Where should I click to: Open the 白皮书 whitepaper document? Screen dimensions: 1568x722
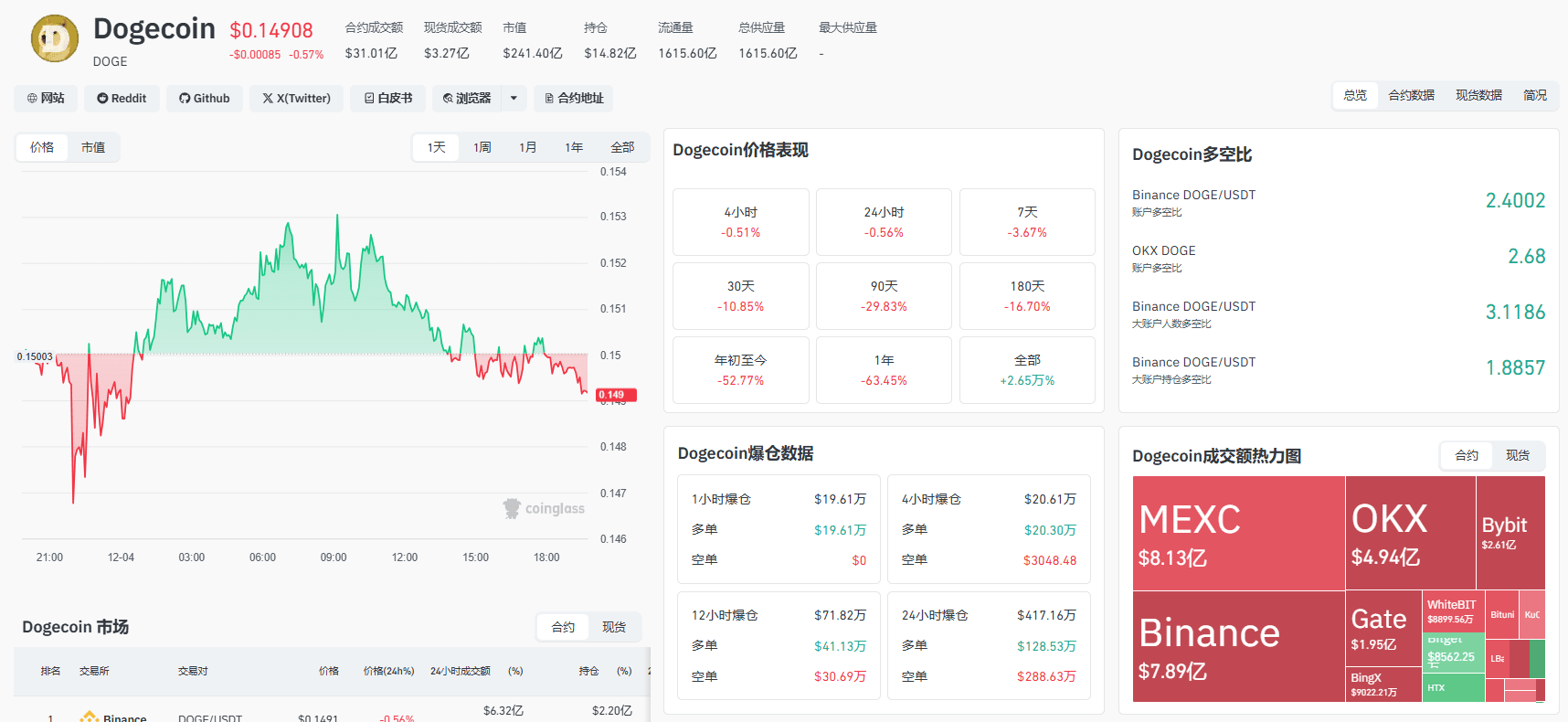coord(387,98)
